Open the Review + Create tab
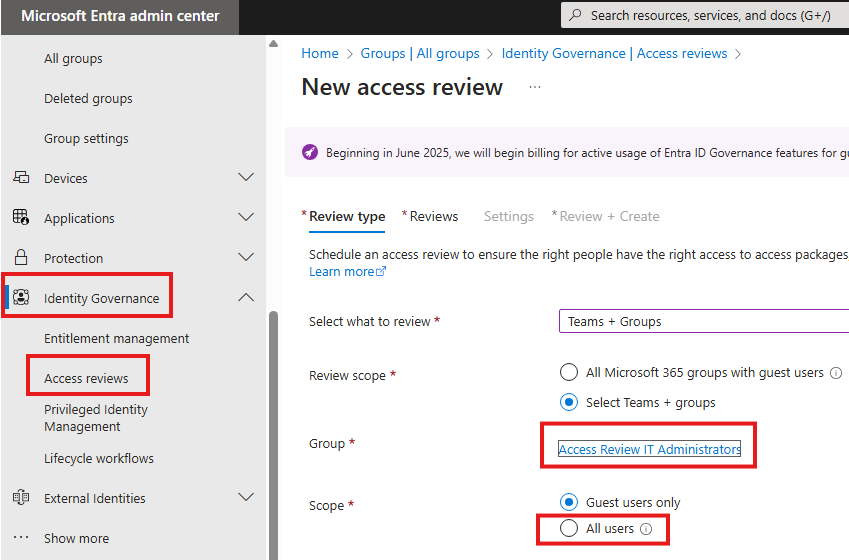The height and width of the screenshot is (560, 849). (609, 217)
